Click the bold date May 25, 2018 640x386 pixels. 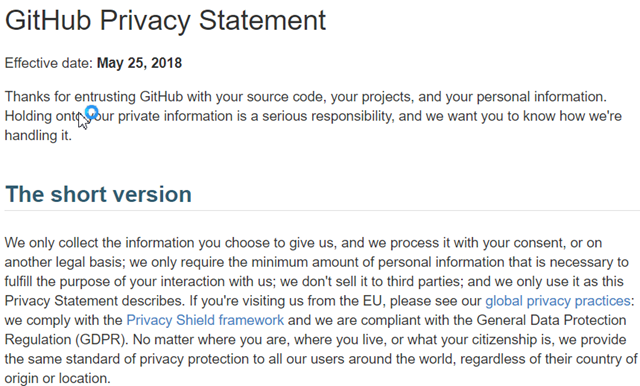(139, 63)
